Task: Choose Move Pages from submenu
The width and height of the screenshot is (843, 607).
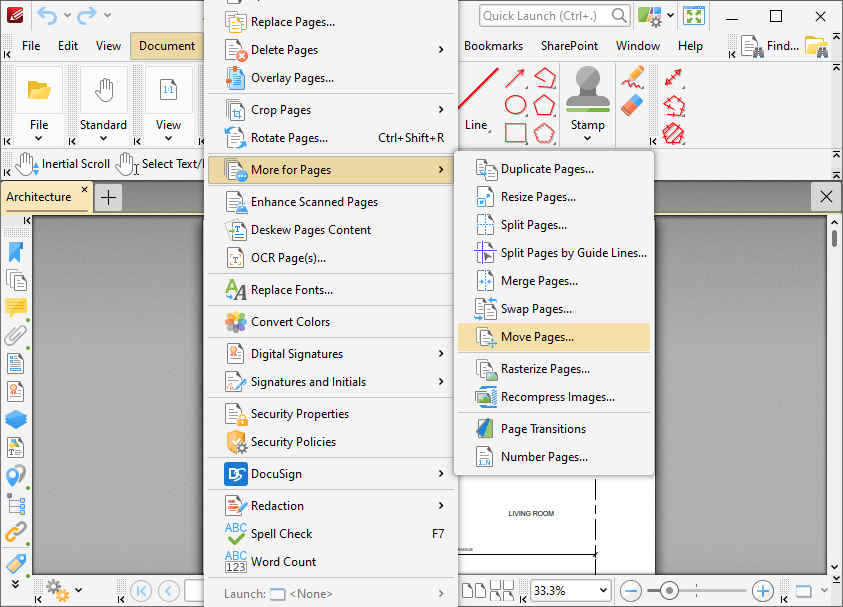Action: [554, 337]
